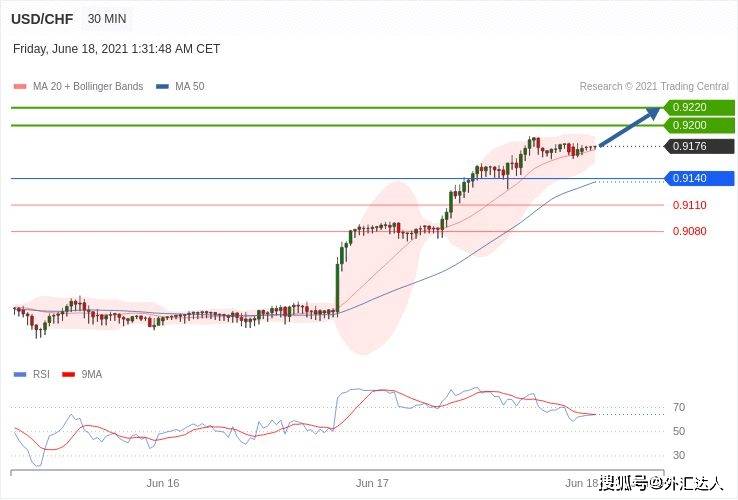Toggle the MA 20 + Bollinger Bands legend text
738x500 pixels.
pos(88,87)
